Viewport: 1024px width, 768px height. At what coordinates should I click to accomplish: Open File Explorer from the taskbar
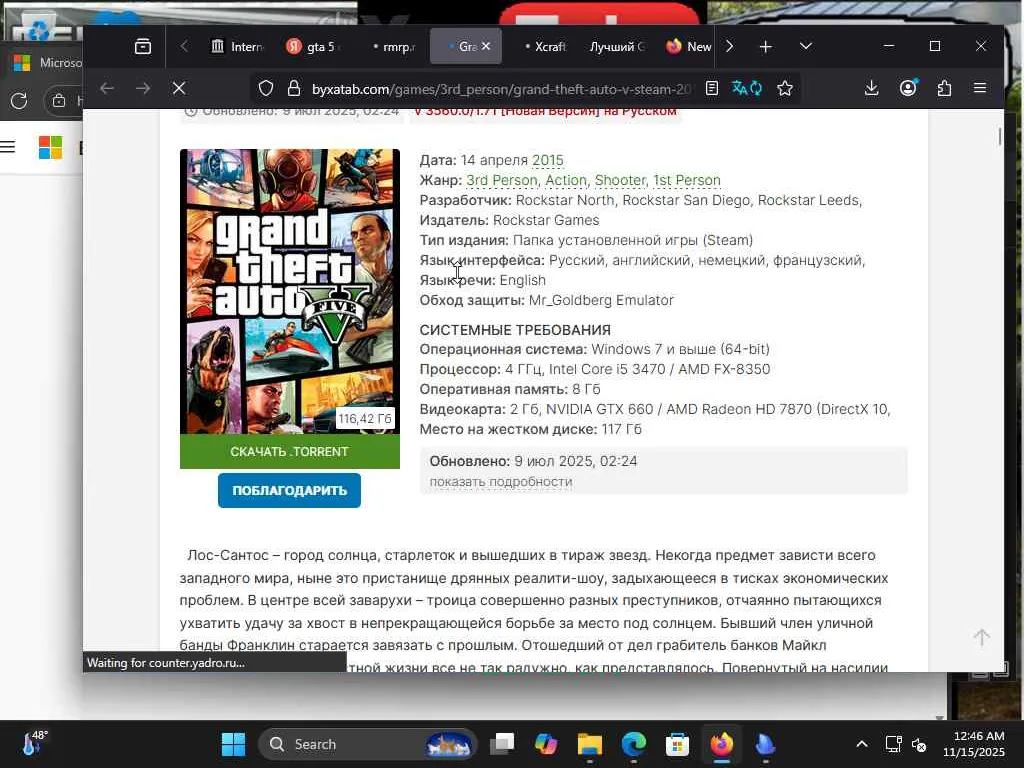point(590,744)
